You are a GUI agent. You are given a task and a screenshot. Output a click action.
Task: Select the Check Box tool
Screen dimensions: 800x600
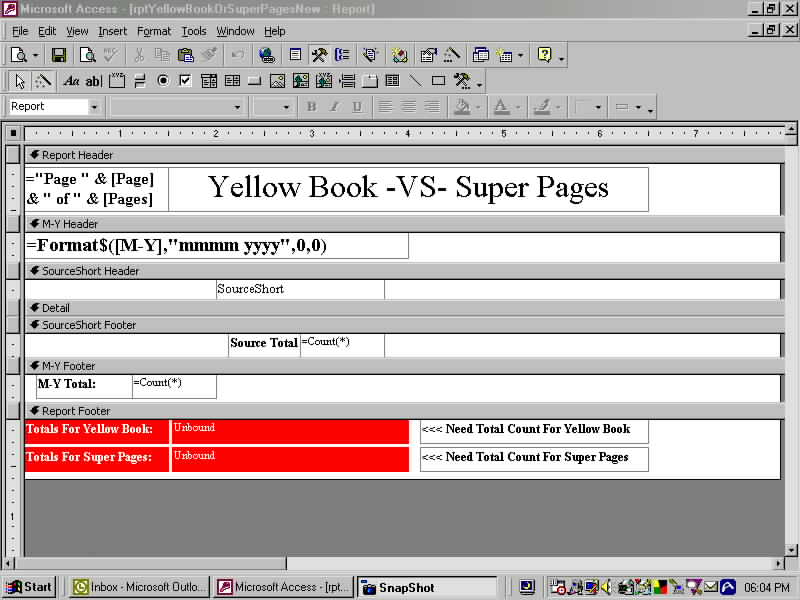point(185,81)
